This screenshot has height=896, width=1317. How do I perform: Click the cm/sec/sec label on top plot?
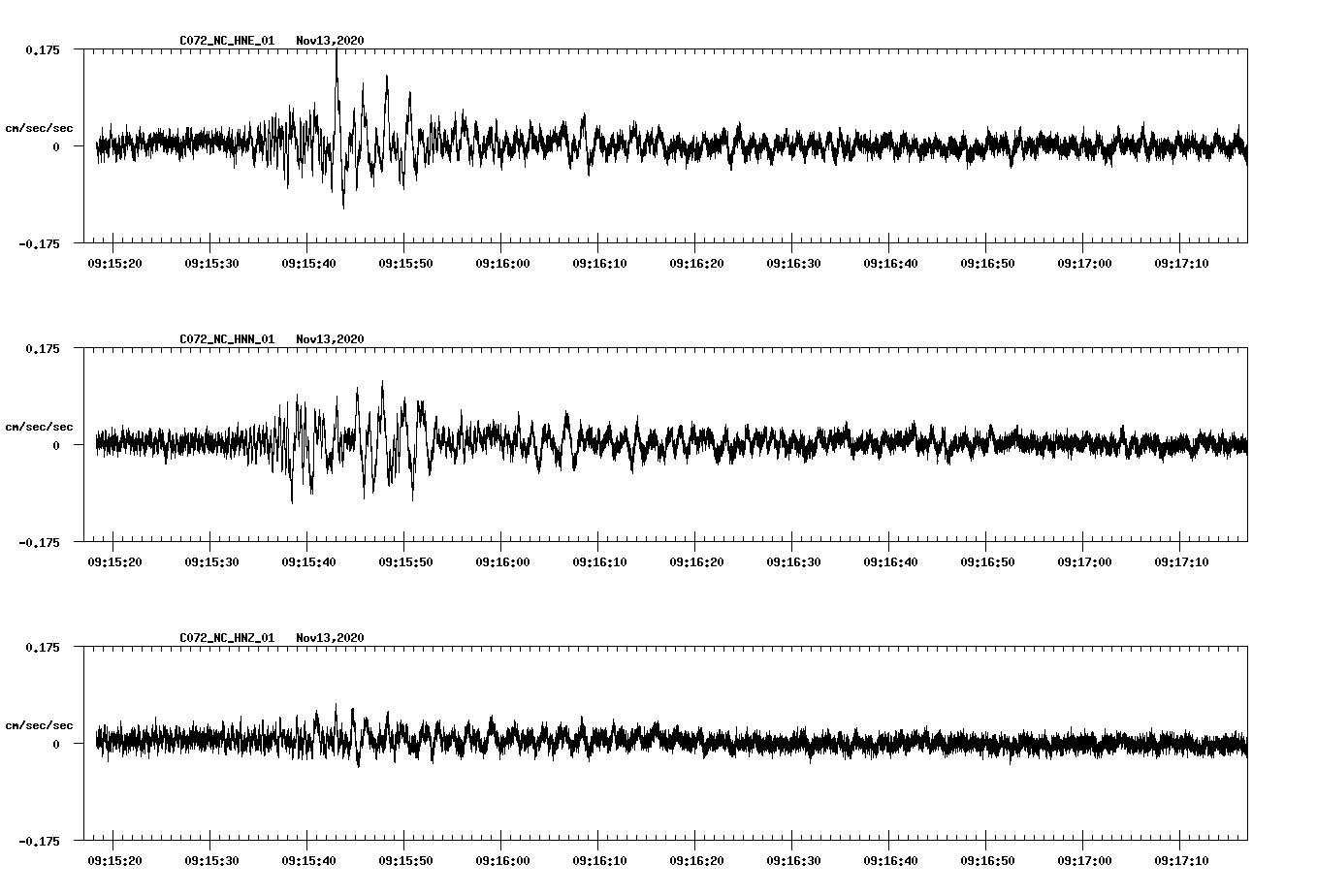coord(39,127)
